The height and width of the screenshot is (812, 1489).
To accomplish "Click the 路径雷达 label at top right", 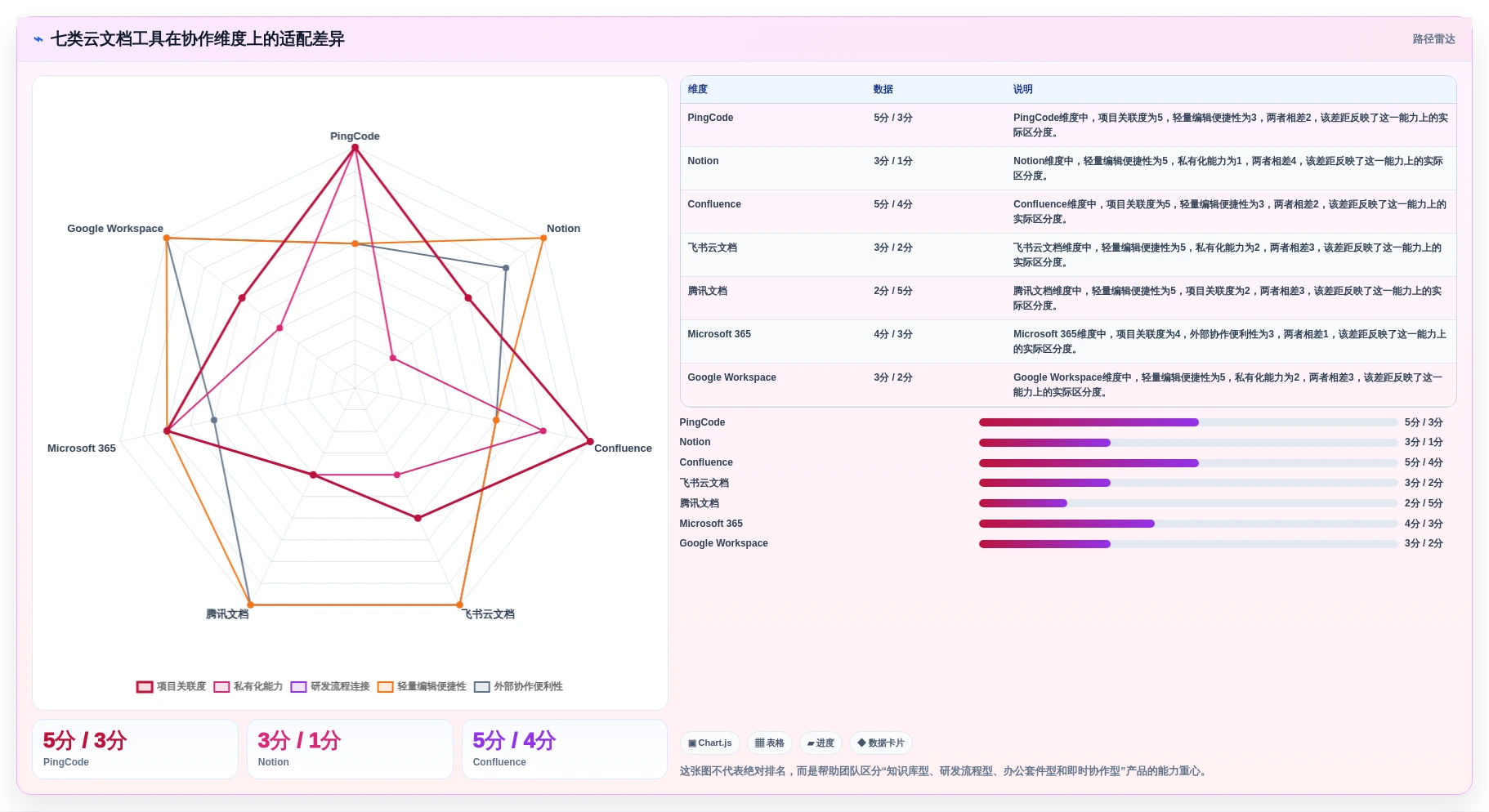I will (1433, 39).
